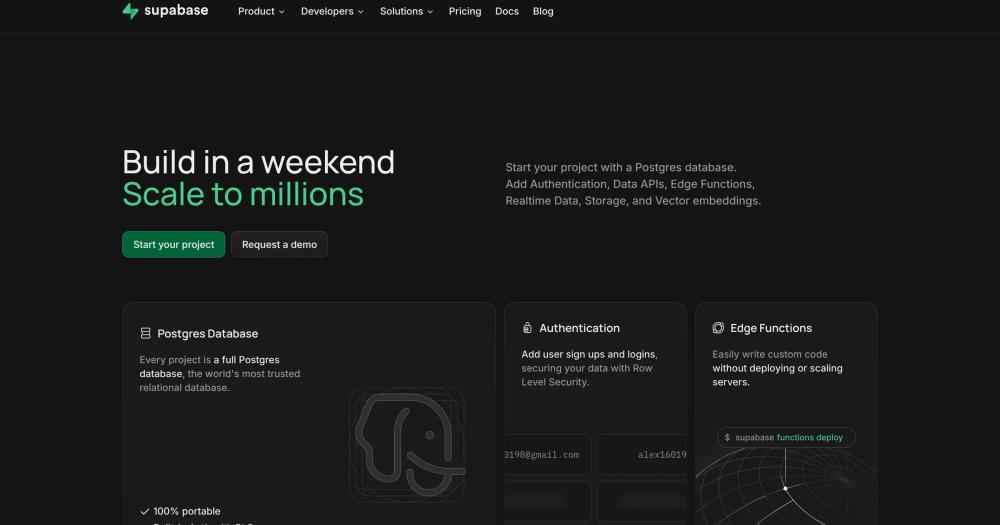Click the Developers menu chevron arrow
This screenshot has height=525, width=1000.
[360, 11]
